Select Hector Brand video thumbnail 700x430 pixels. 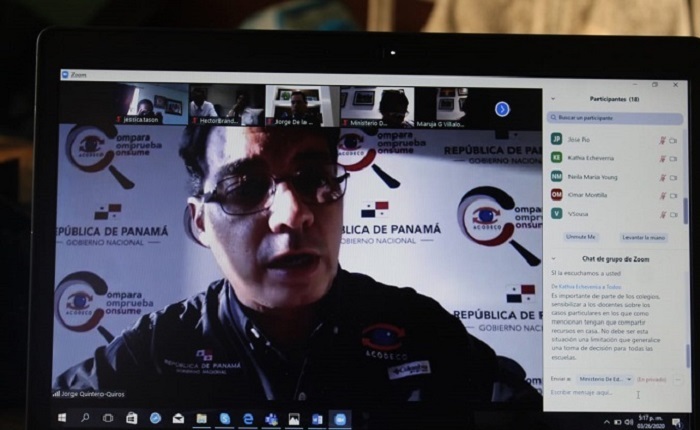[x=226, y=106]
